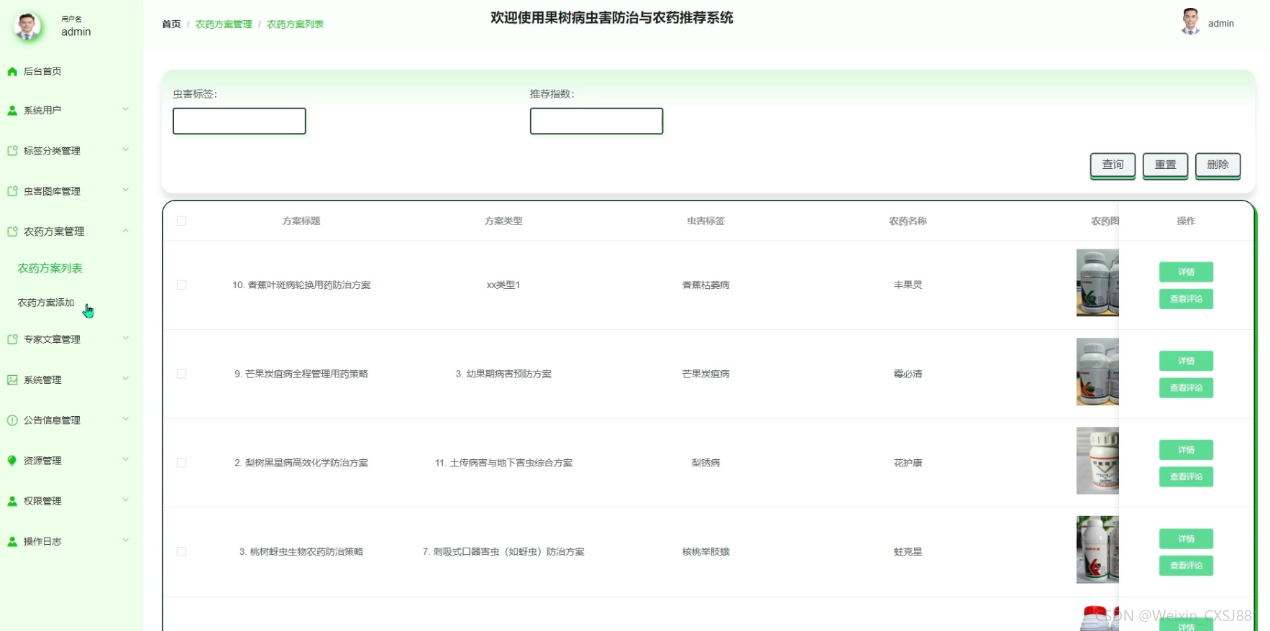The width and height of the screenshot is (1270, 631).
Task: Click 查看评论 for the 霉必清 row
Action: [1186, 388]
